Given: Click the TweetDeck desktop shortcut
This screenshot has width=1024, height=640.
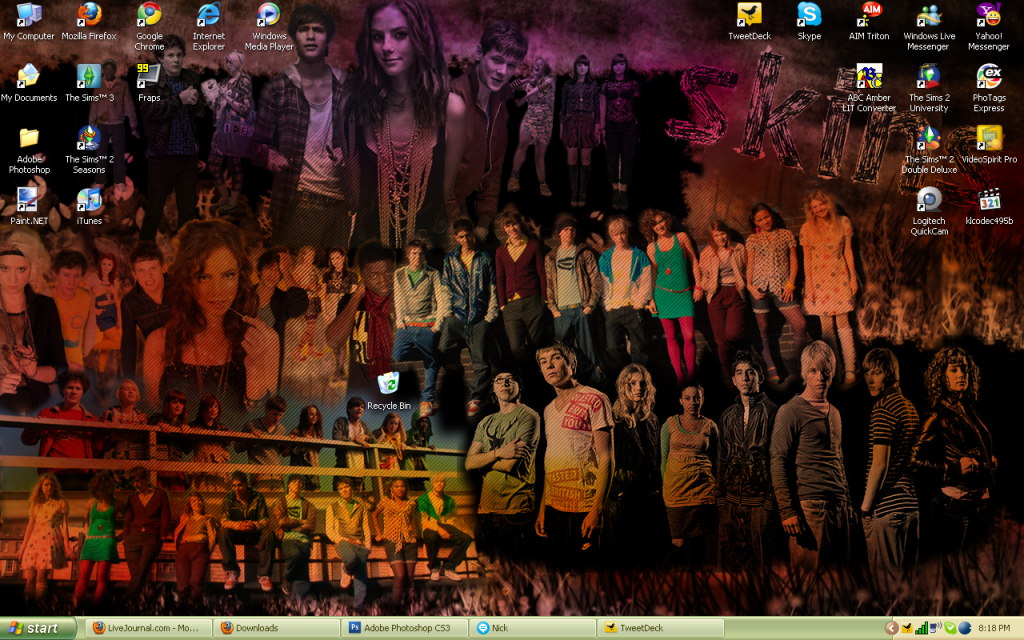Looking at the screenshot, I should point(750,22).
